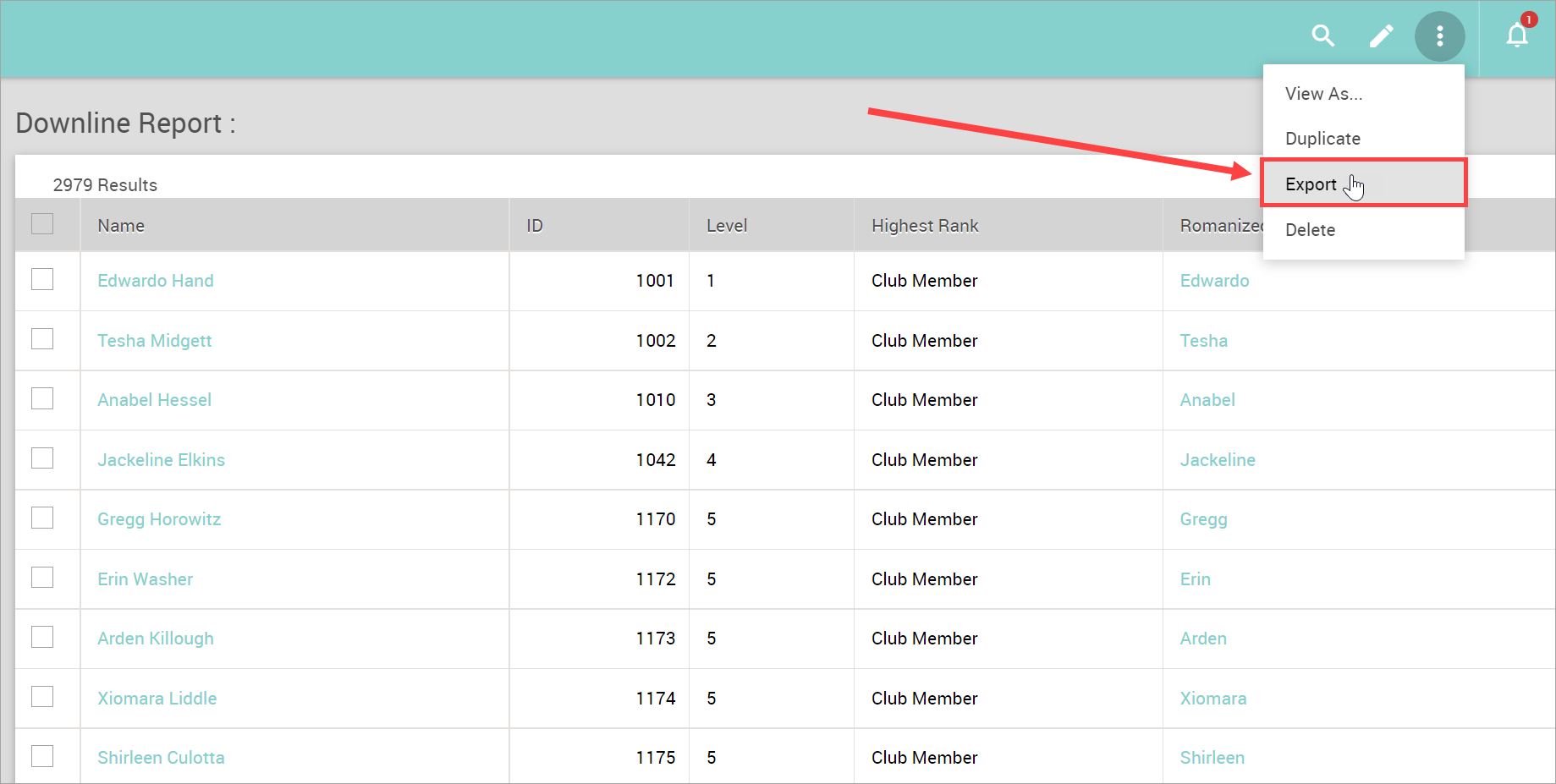Image resolution: width=1556 pixels, height=784 pixels.
Task: Mark the checkbox beside Anabel Hessel
Action: 42,398
